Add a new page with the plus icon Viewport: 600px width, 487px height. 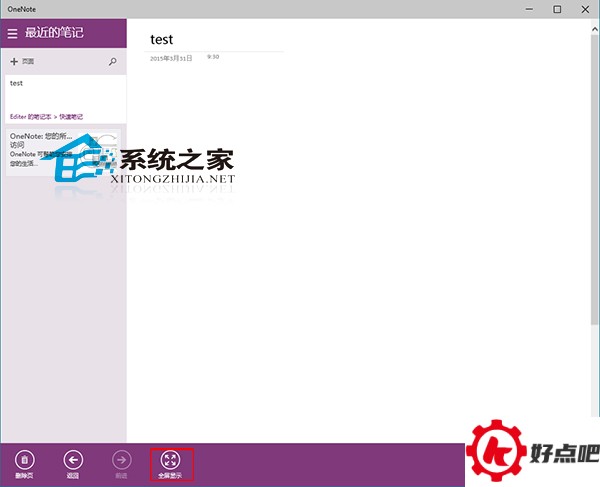point(14,62)
